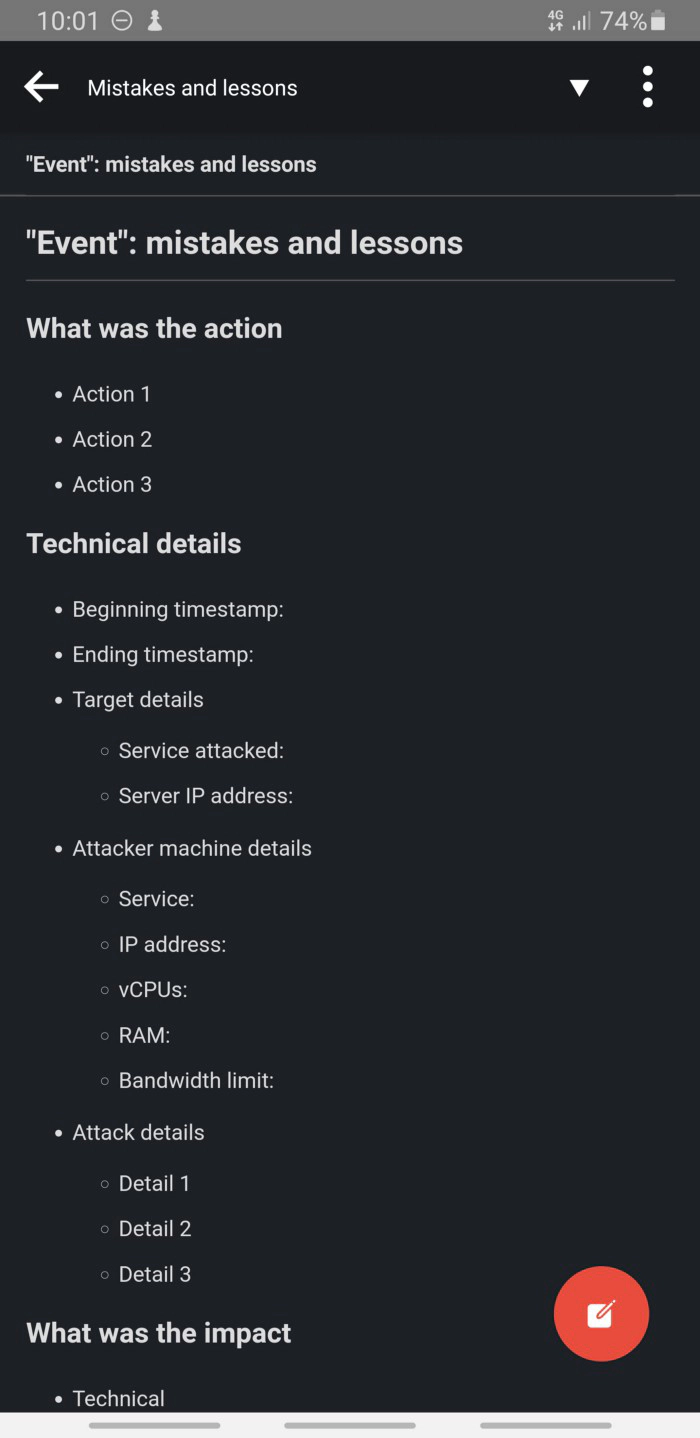Select the "Technical details" heading
This screenshot has height=1438, width=700.
click(134, 543)
